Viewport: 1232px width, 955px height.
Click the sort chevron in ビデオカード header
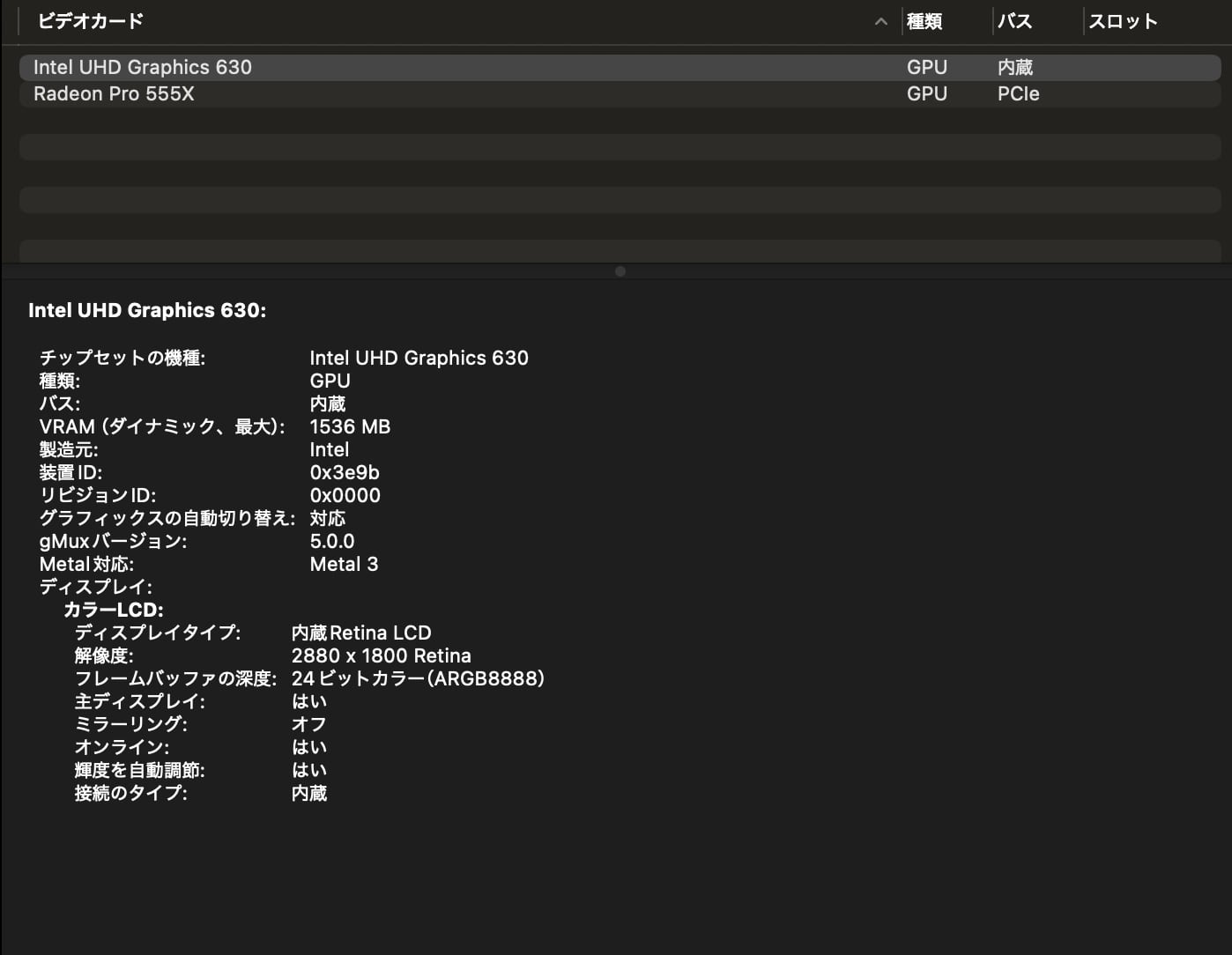[880, 22]
